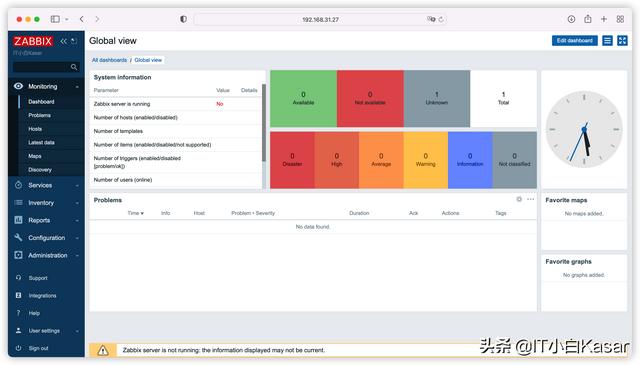
Task: Click Sign out link
Action: click(x=38, y=348)
